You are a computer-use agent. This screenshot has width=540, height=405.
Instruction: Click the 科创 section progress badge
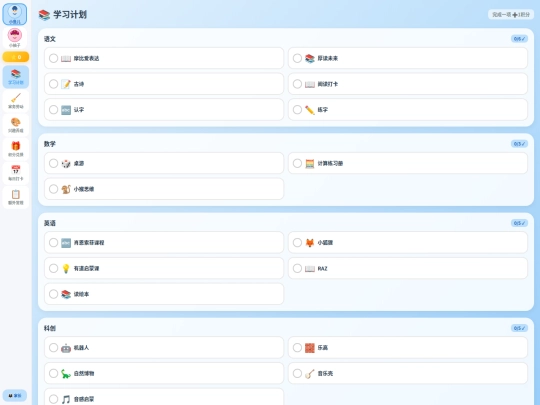(x=519, y=328)
